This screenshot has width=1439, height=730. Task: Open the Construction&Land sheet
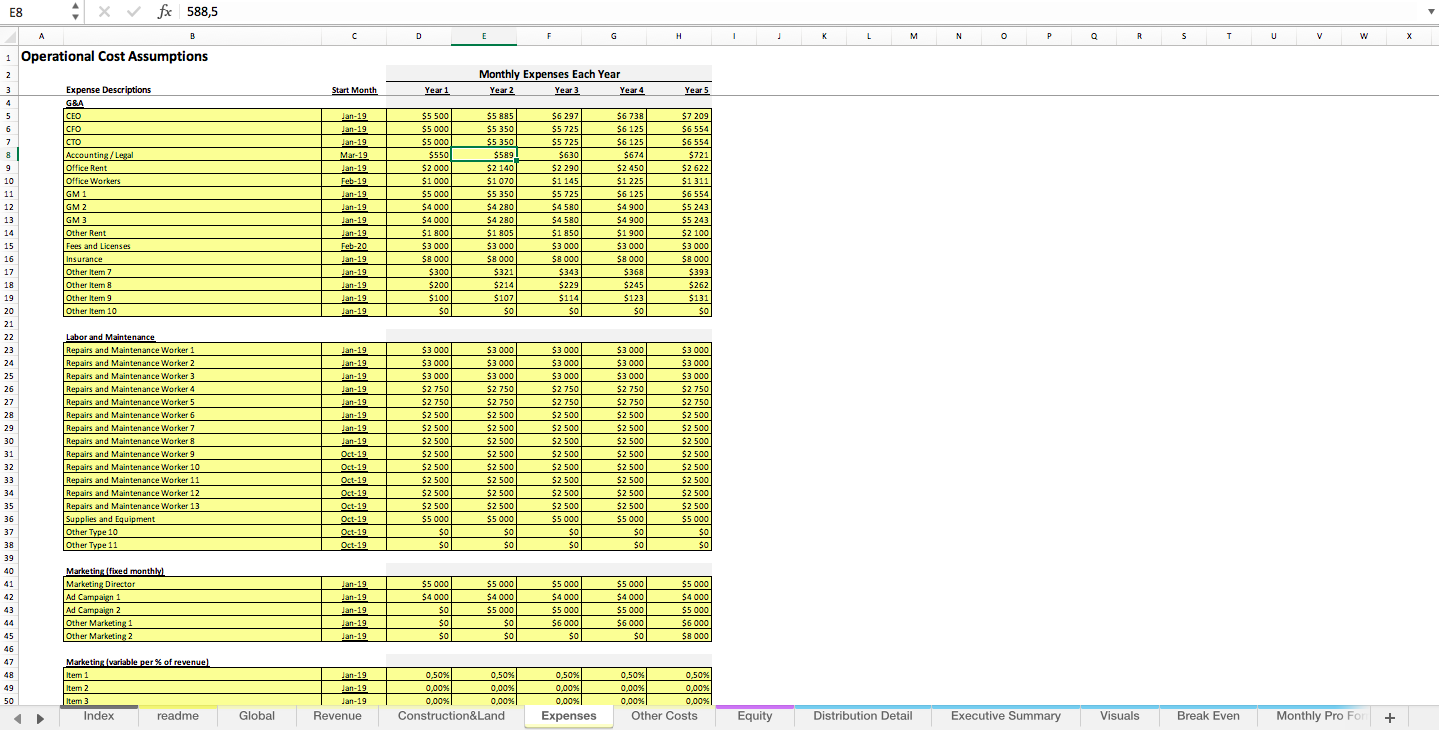[x=451, y=716]
